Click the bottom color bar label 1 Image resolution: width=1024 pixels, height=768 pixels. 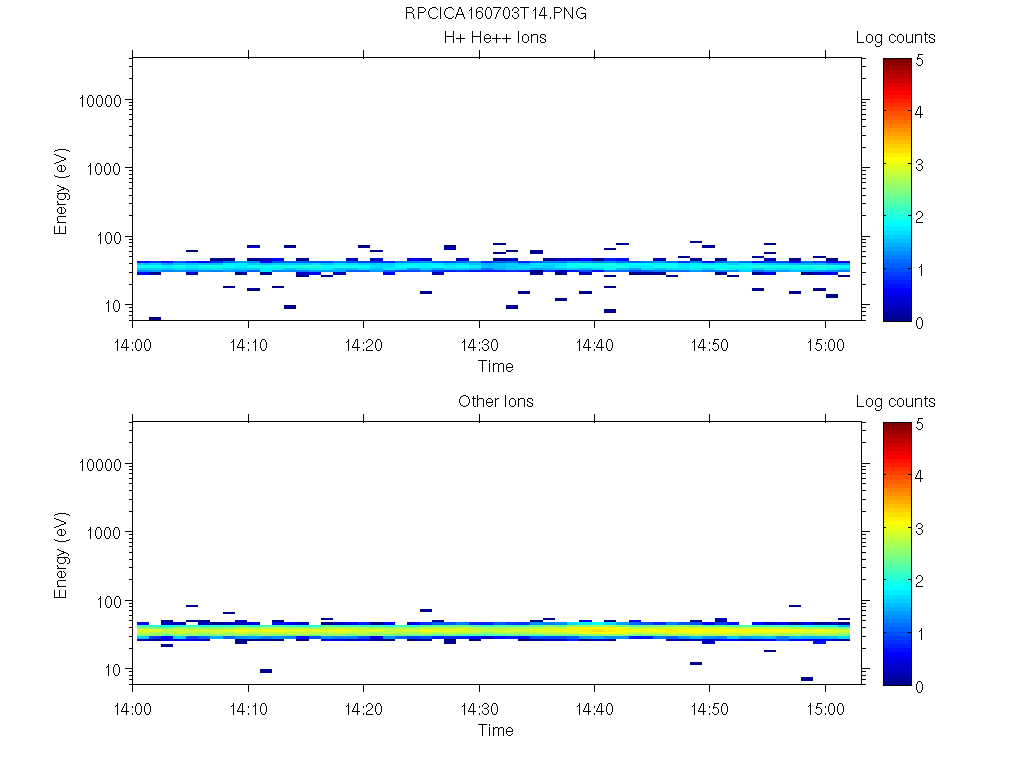click(x=920, y=633)
